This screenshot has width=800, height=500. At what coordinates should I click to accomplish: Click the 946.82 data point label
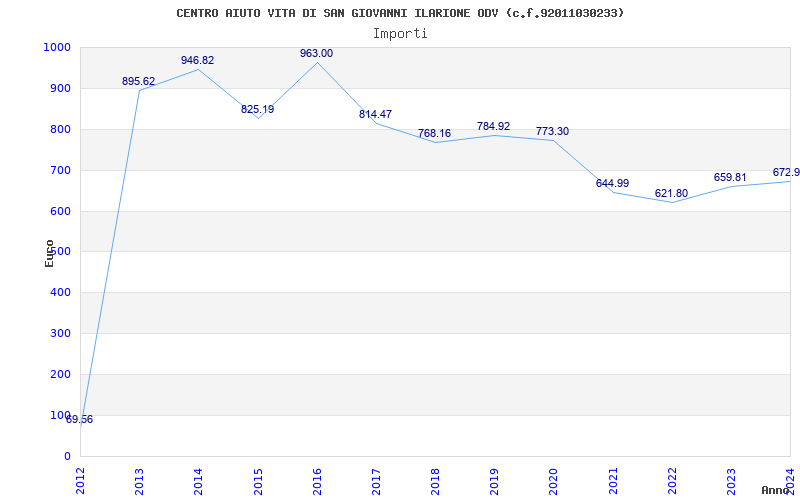197,60
